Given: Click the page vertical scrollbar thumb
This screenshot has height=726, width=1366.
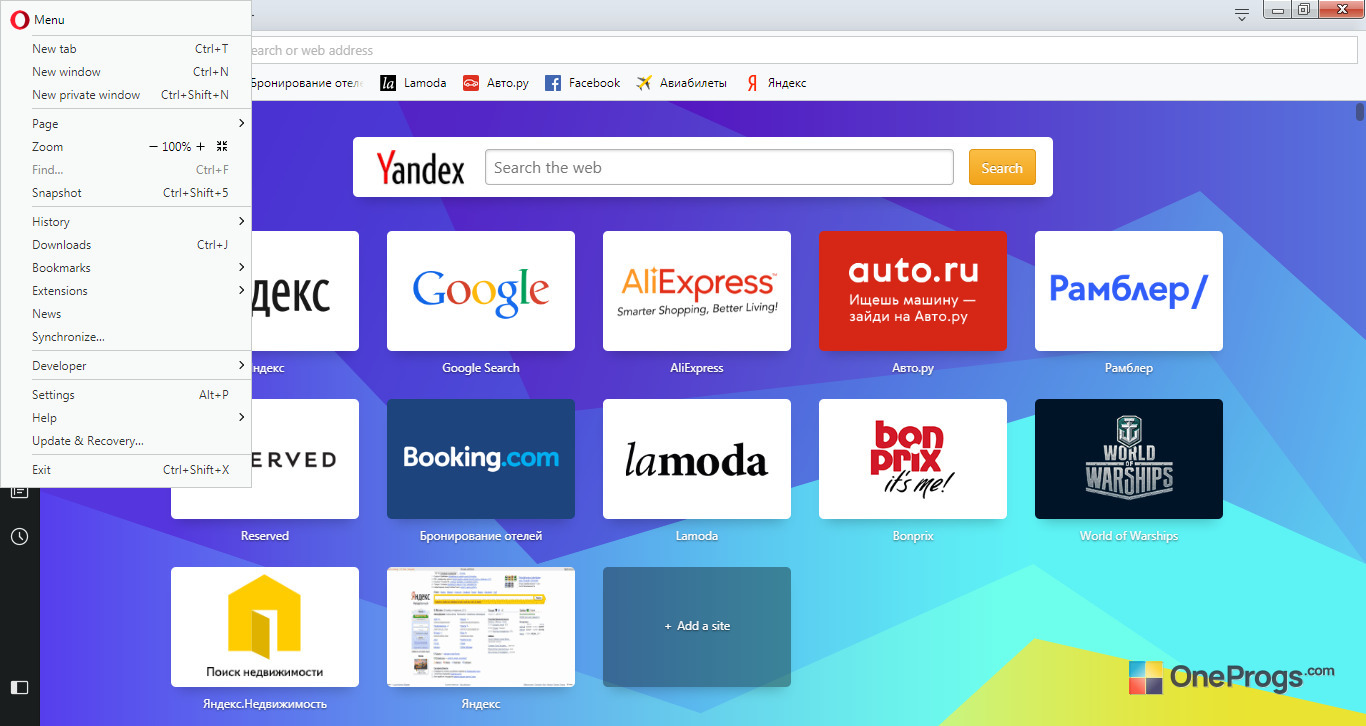Looking at the screenshot, I should tap(1360, 111).
